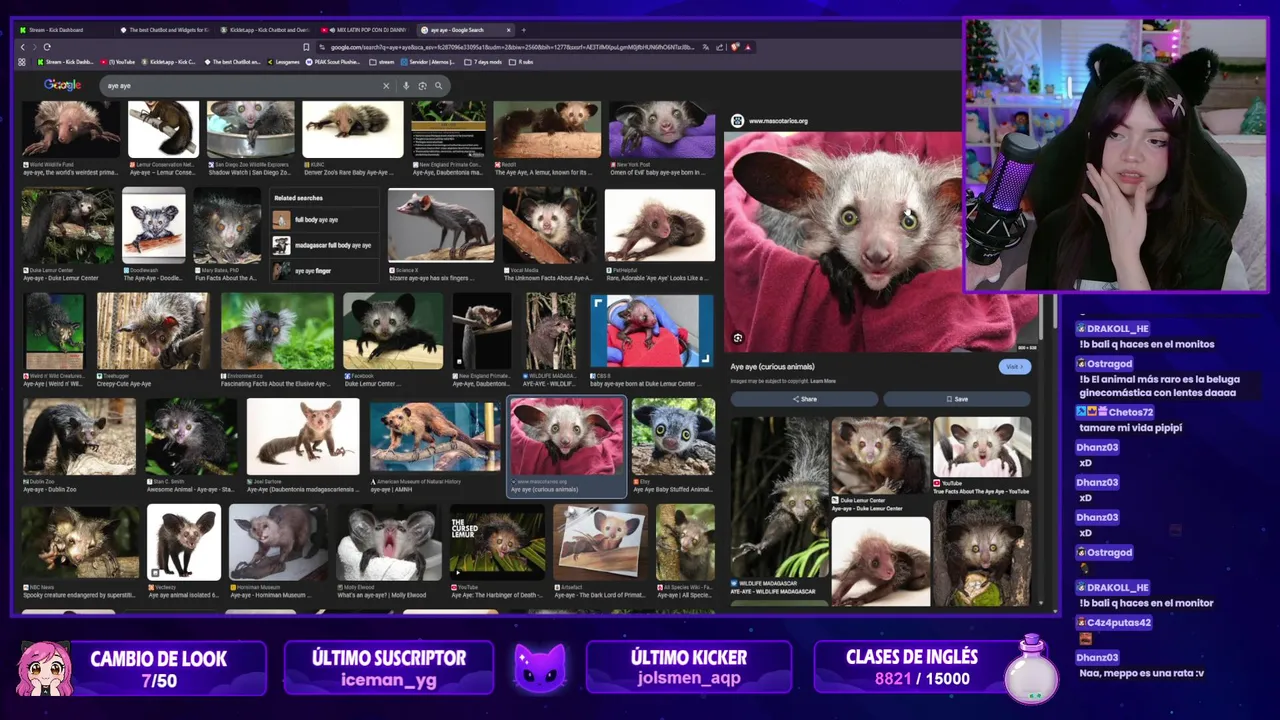
Task: Open the Etsy Aye Aye Baby Stuffed Animal thumbnail
Action: click(673, 437)
